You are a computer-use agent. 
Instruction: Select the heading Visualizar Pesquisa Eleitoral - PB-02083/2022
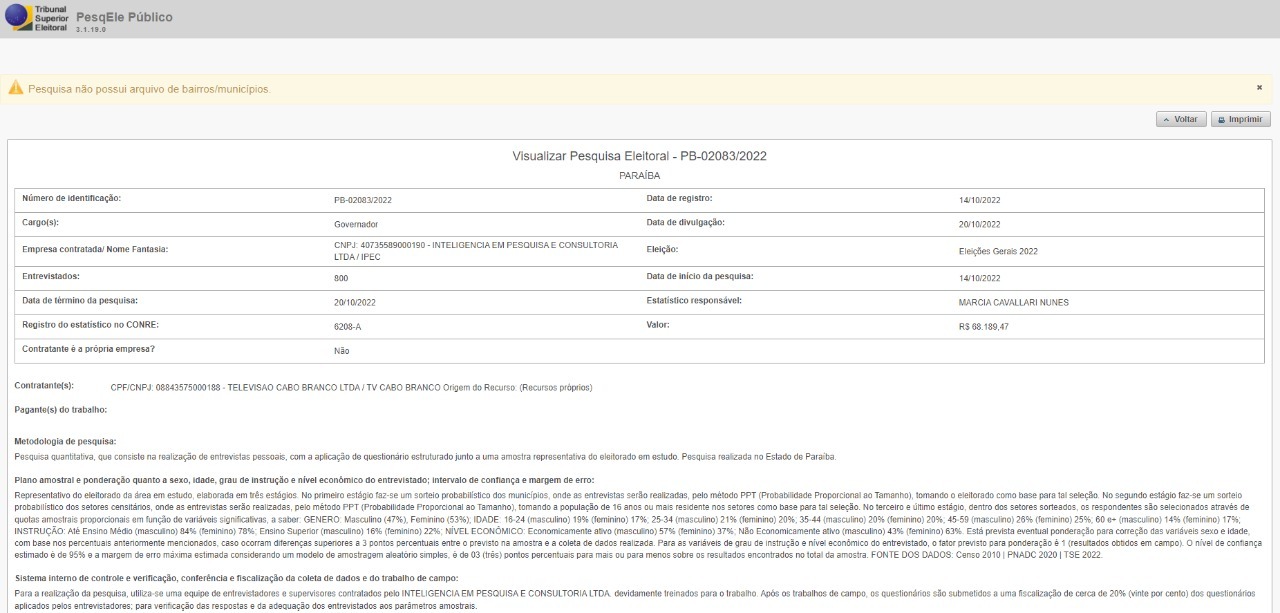click(x=640, y=156)
